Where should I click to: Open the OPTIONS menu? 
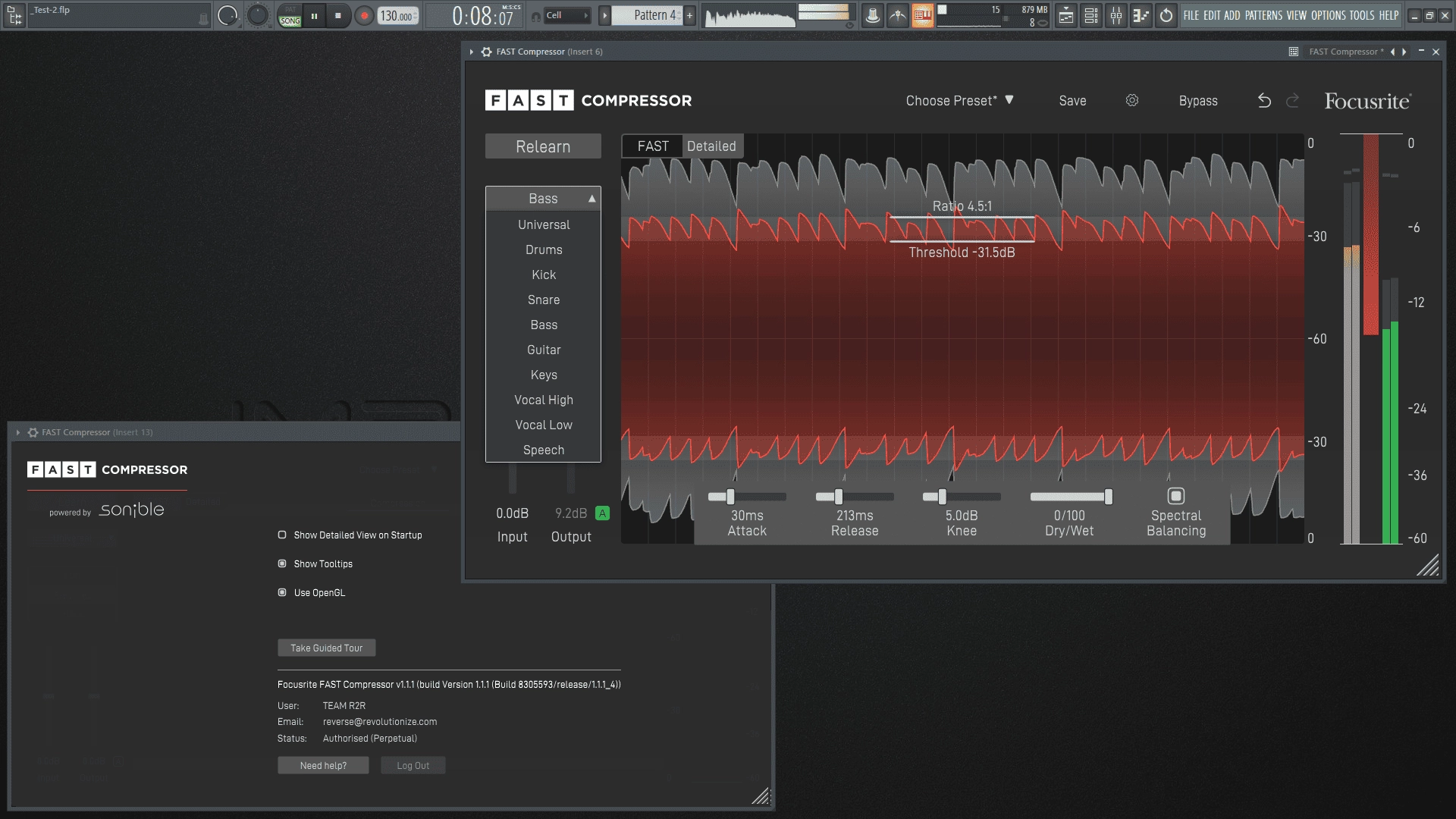click(x=1329, y=15)
